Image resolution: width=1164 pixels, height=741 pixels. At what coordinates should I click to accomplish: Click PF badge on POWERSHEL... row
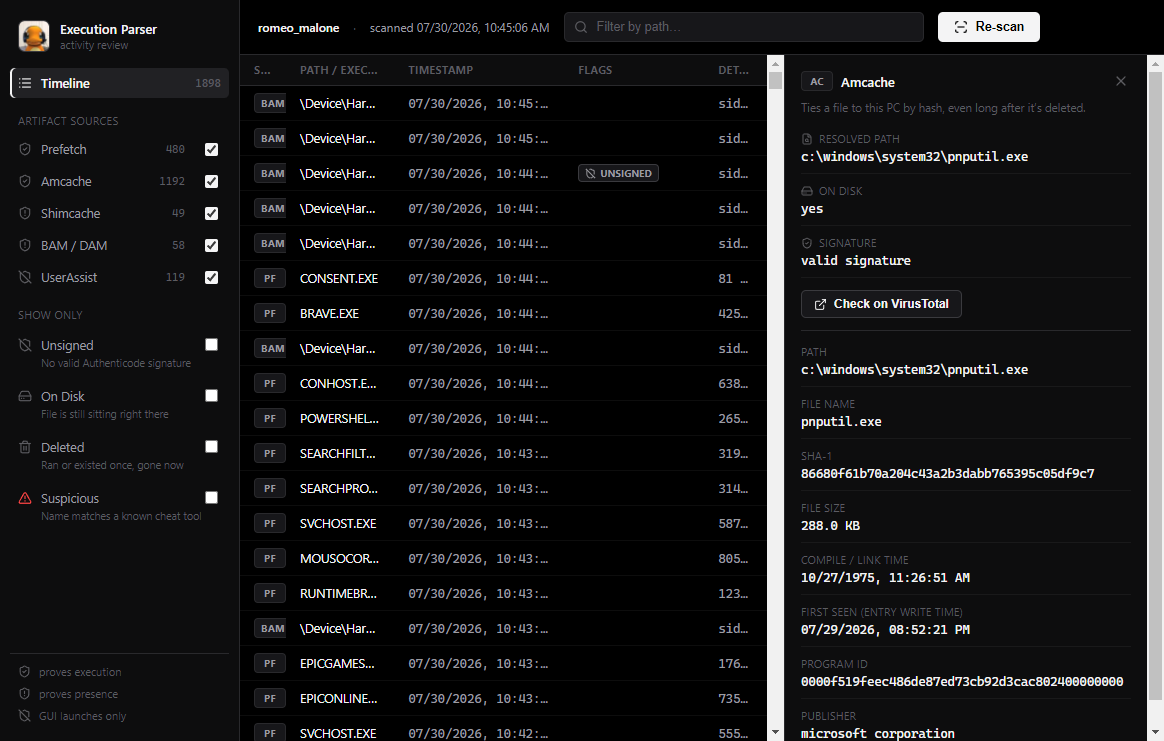(269, 418)
